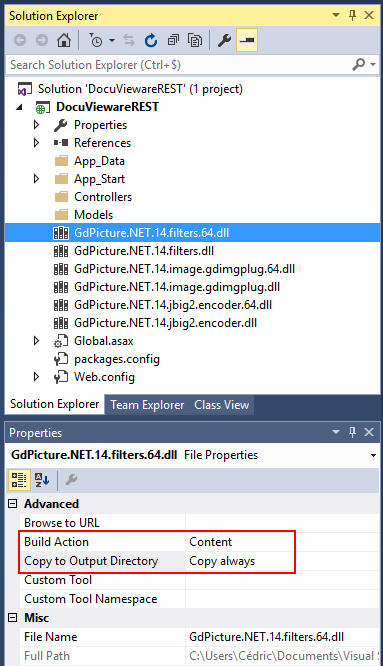The height and width of the screenshot is (666, 383).
Task: Collapse the Advanced properties category
Action: click(x=13, y=504)
